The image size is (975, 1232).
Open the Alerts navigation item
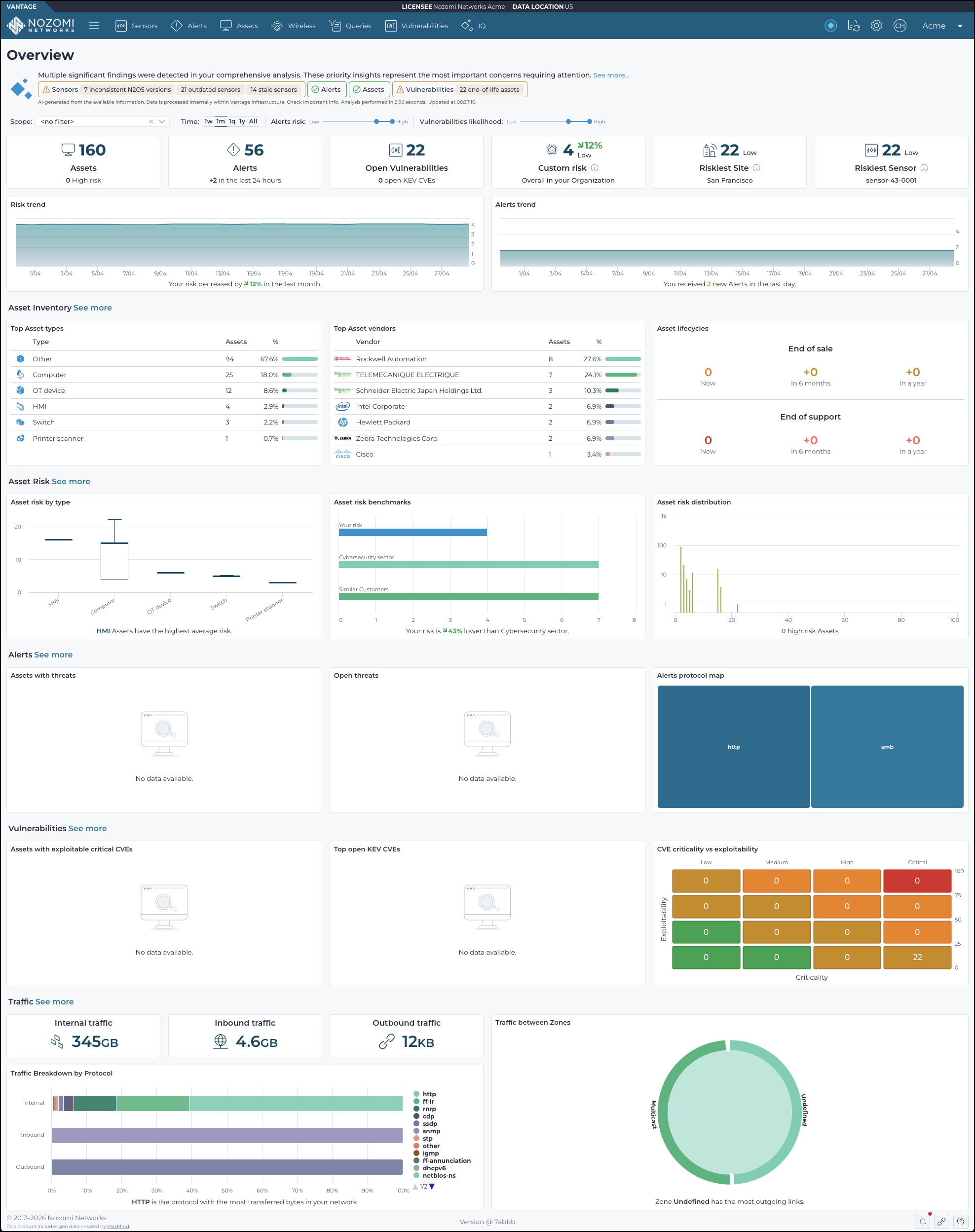tap(189, 26)
